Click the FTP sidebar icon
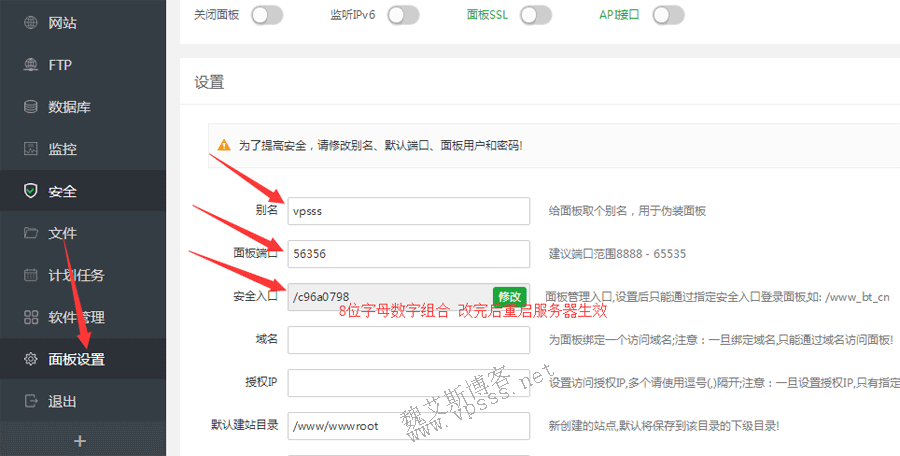This screenshot has width=900, height=456. tap(30, 65)
